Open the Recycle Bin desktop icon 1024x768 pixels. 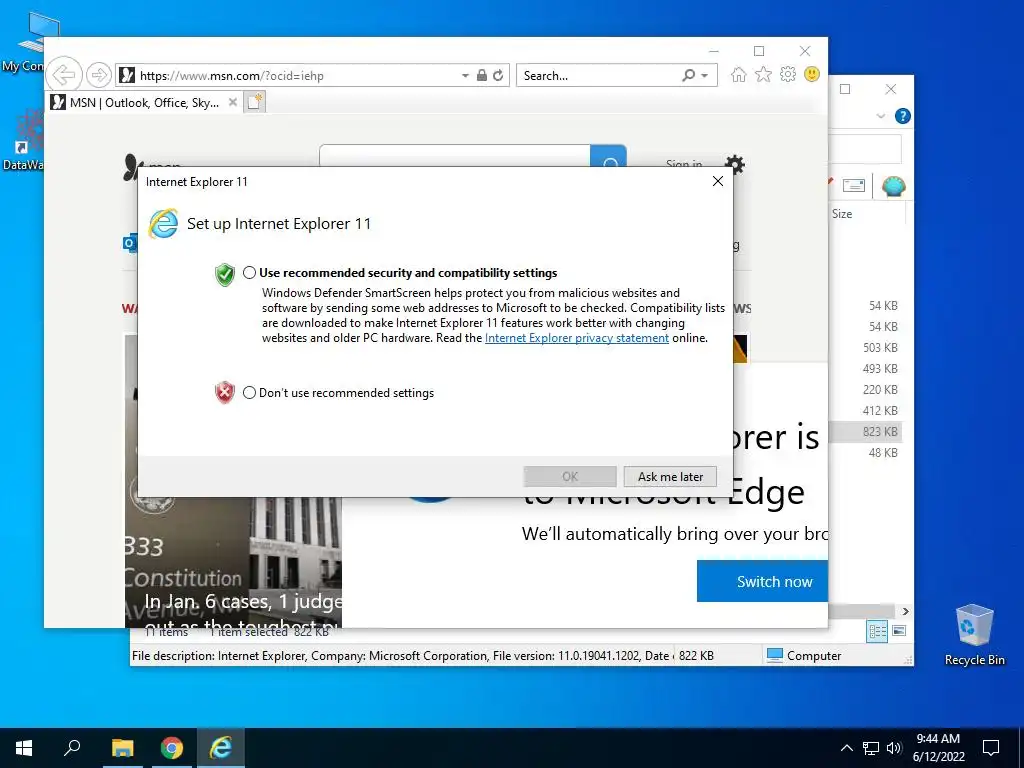974,635
